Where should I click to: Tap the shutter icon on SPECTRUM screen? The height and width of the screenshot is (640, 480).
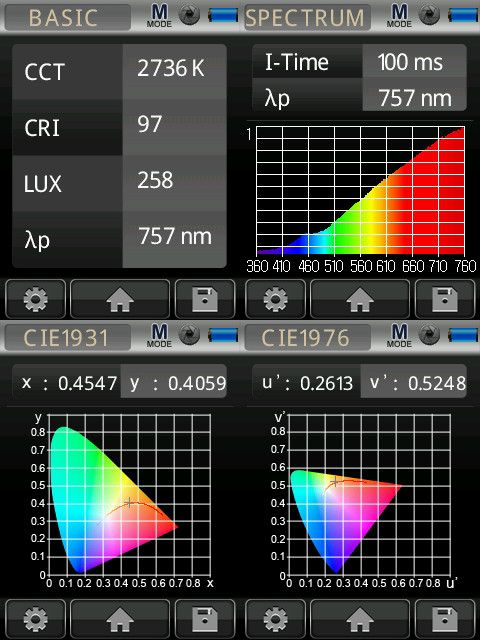[x=430, y=15]
